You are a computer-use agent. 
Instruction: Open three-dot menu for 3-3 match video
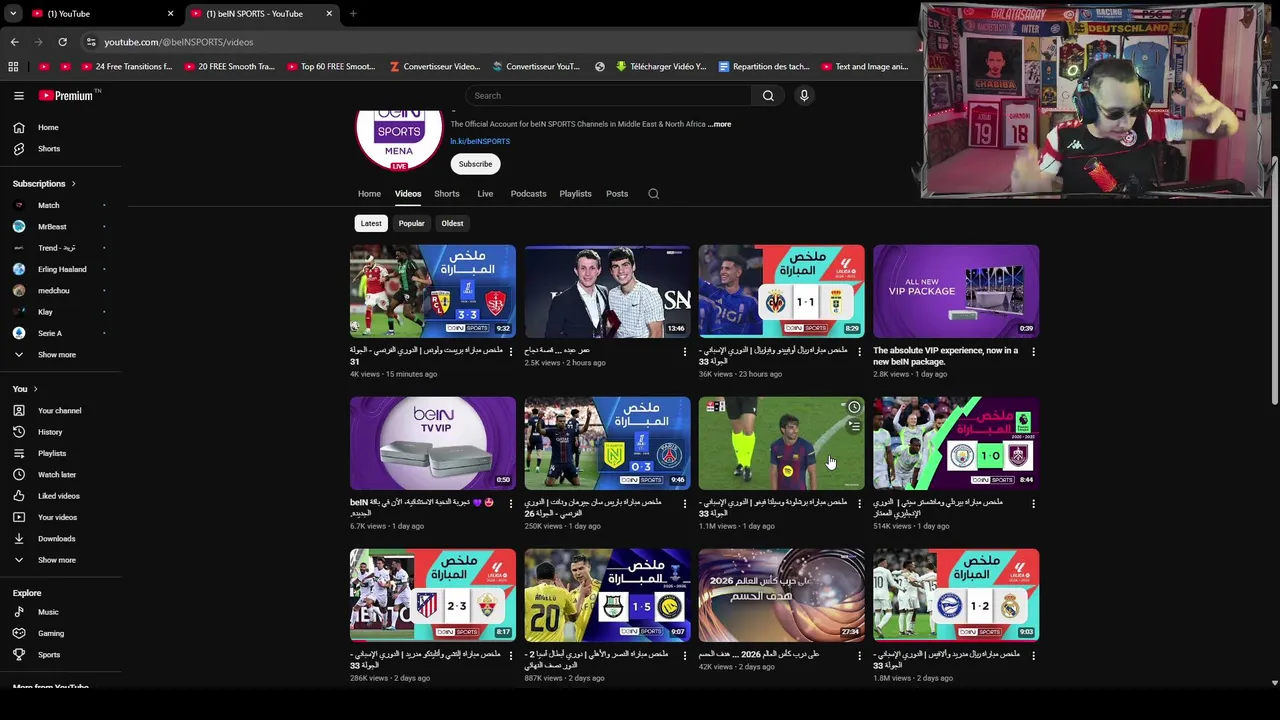coord(511,351)
